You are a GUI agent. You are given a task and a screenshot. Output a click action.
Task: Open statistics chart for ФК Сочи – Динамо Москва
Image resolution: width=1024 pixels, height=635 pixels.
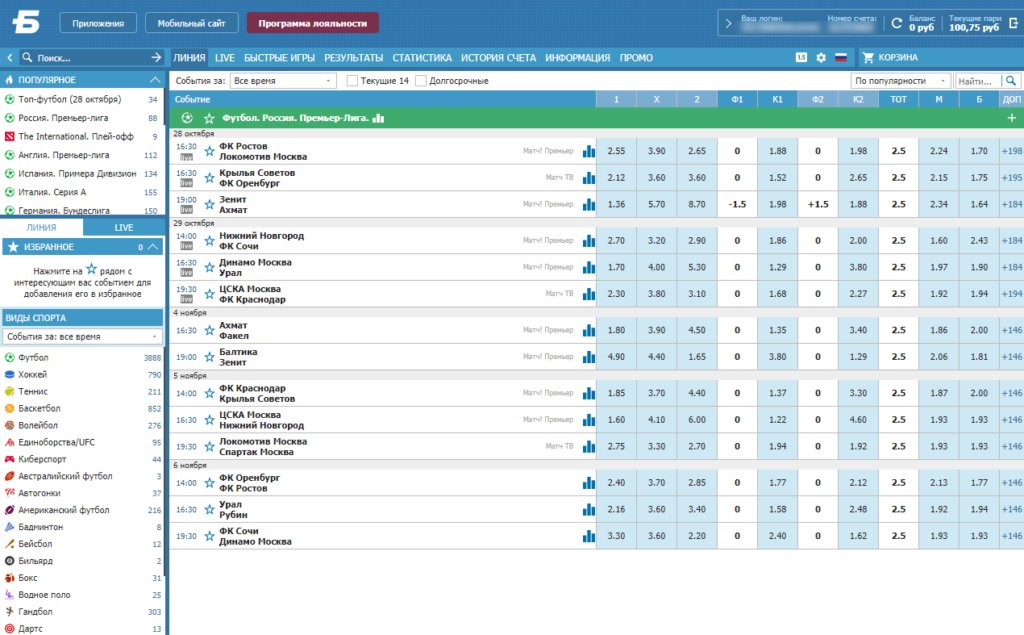pos(589,536)
